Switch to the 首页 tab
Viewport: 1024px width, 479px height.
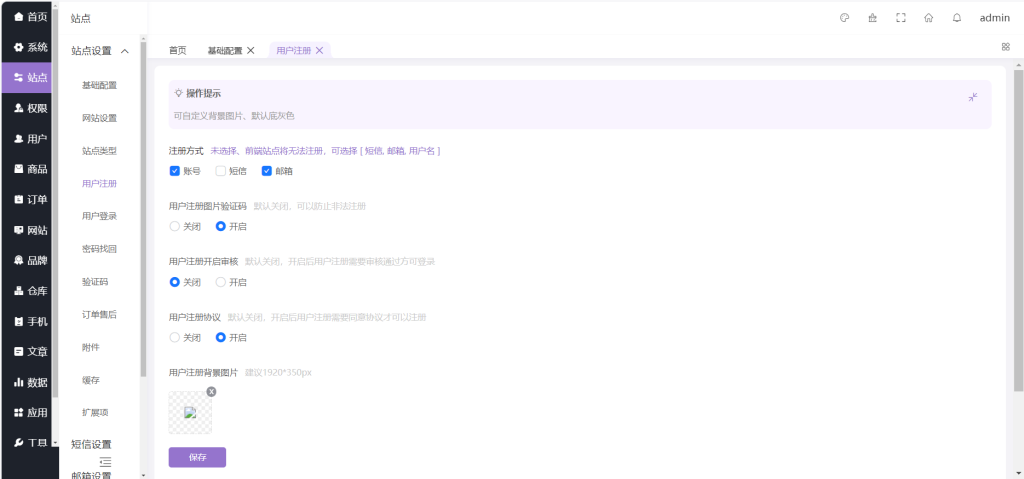pyautogui.click(x=178, y=50)
